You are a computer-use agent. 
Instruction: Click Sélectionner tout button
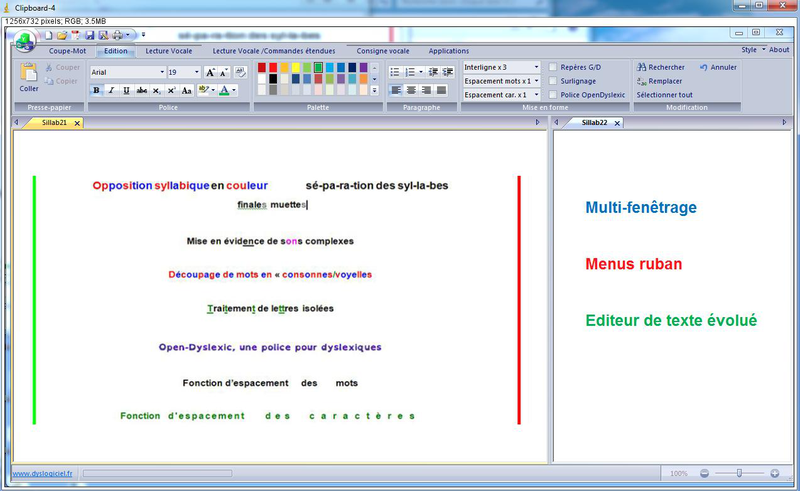click(x=664, y=95)
